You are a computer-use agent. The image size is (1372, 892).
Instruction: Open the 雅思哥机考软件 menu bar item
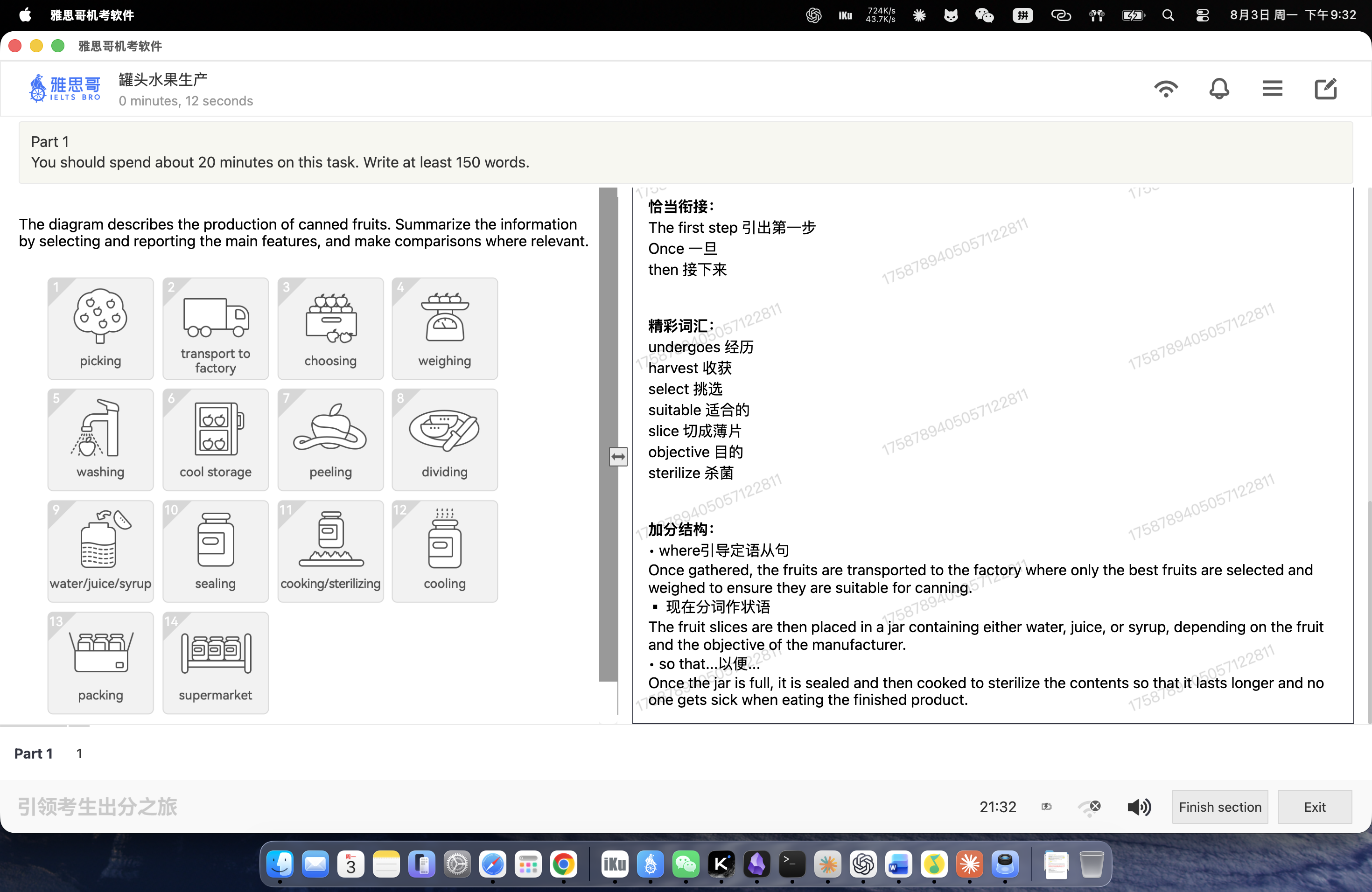click(x=92, y=15)
